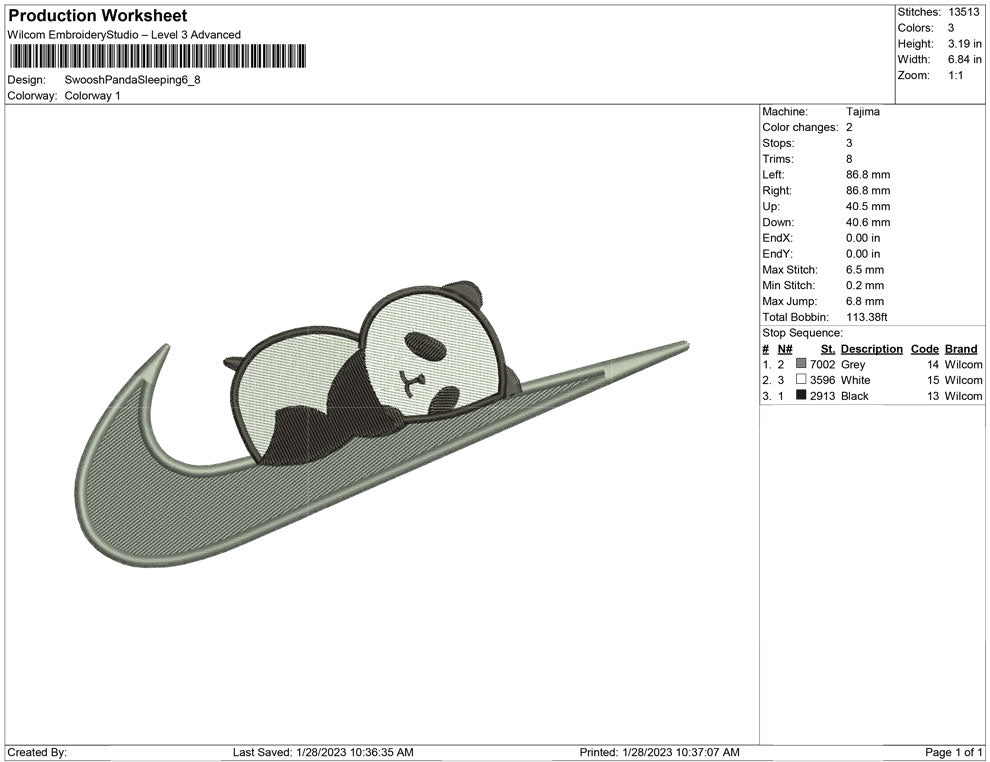This screenshot has width=990, height=762.
Task: Click the Width value '6.84 in'
Action: tap(964, 59)
